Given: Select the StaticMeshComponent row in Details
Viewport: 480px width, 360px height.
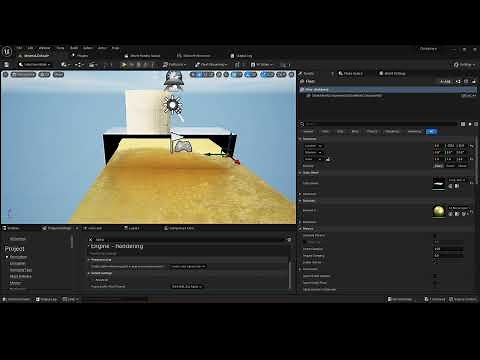Looking at the screenshot, I should coord(388,96).
